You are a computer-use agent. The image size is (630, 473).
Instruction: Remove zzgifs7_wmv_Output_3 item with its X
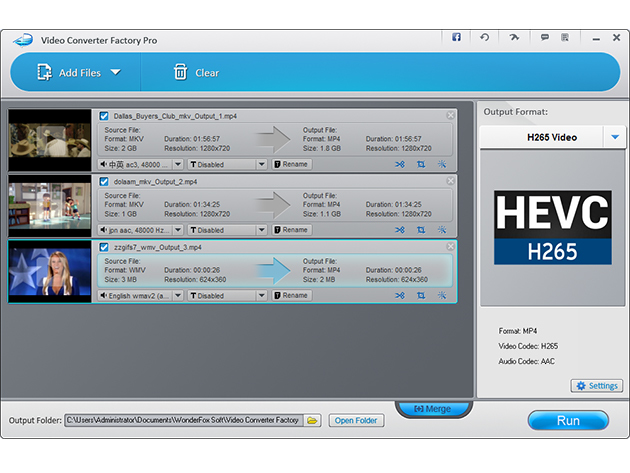click(x=450, y=246)
